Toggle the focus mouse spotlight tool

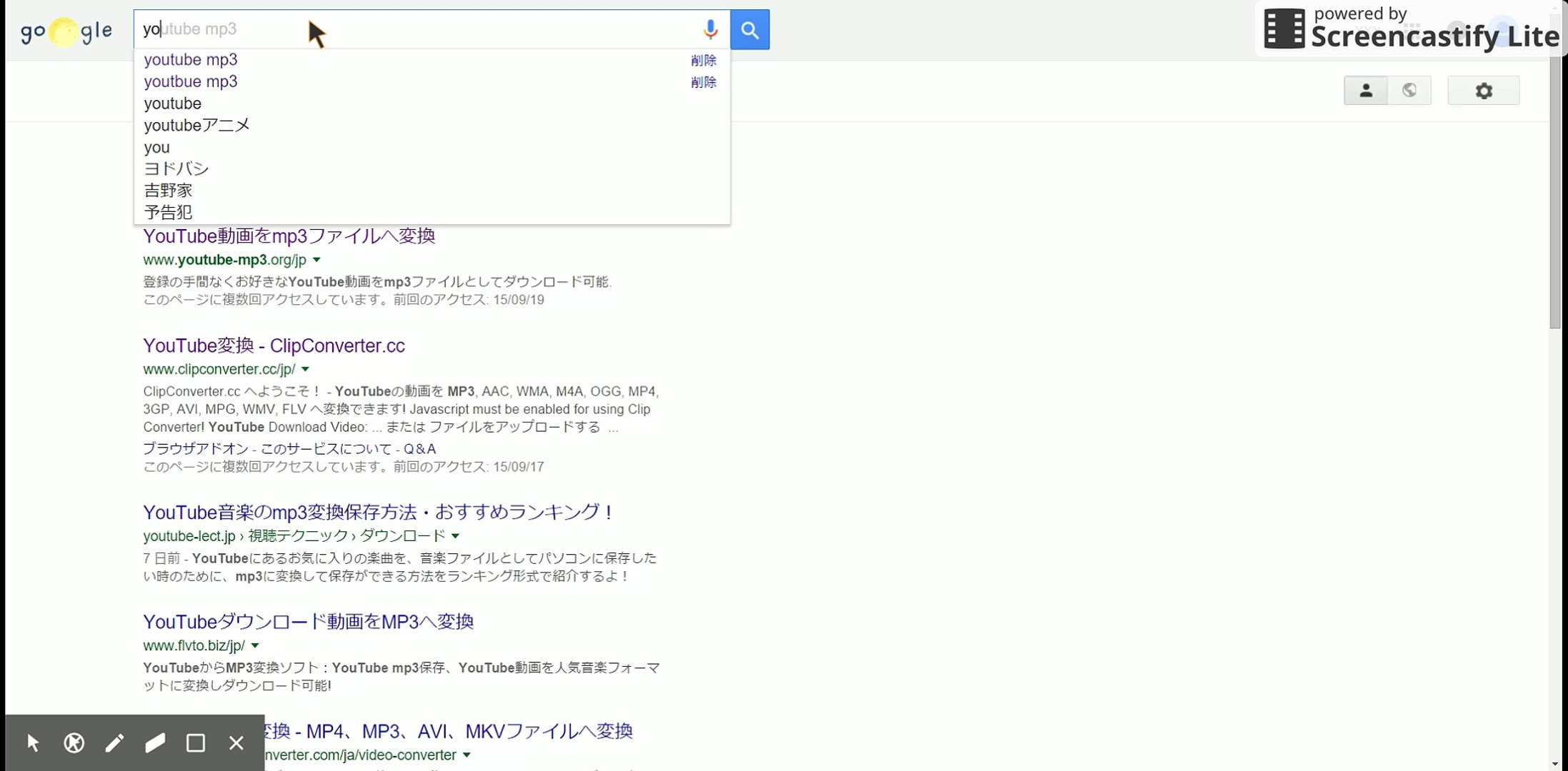coord(74,743)
